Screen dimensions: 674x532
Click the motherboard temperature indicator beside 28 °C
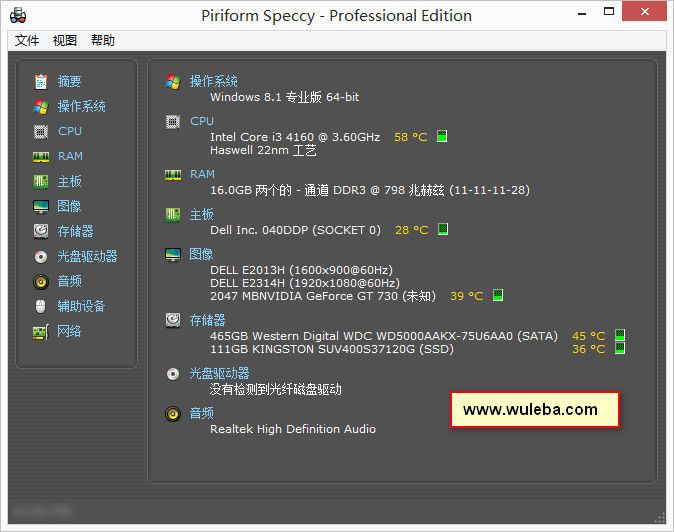(443, 229)
